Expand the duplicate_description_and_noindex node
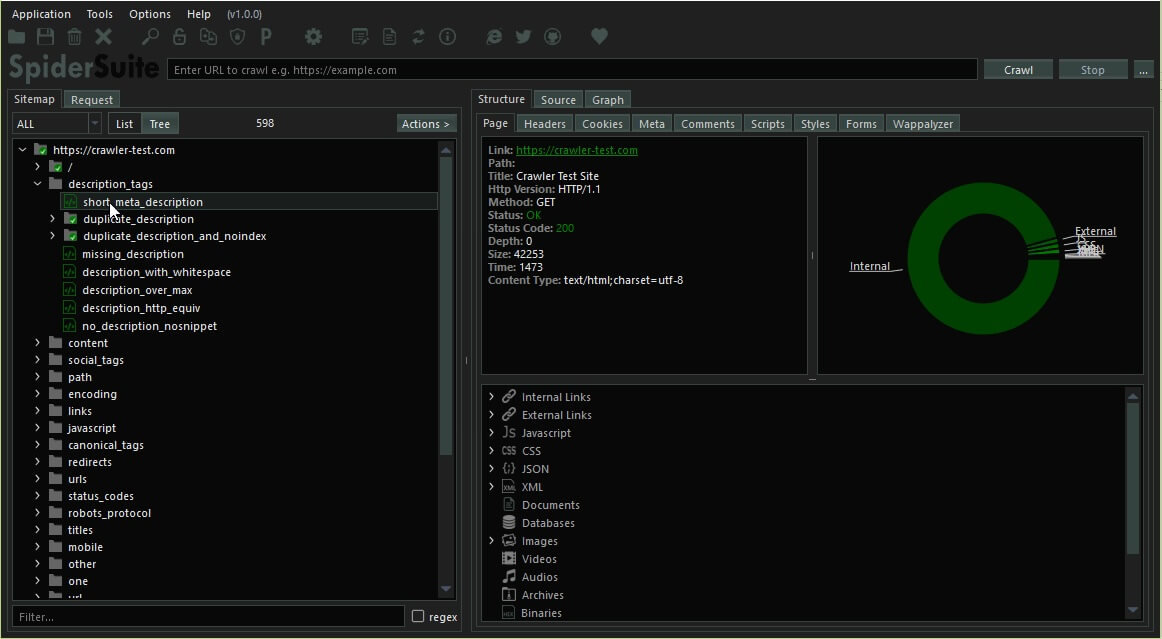 tap(53, 236)
